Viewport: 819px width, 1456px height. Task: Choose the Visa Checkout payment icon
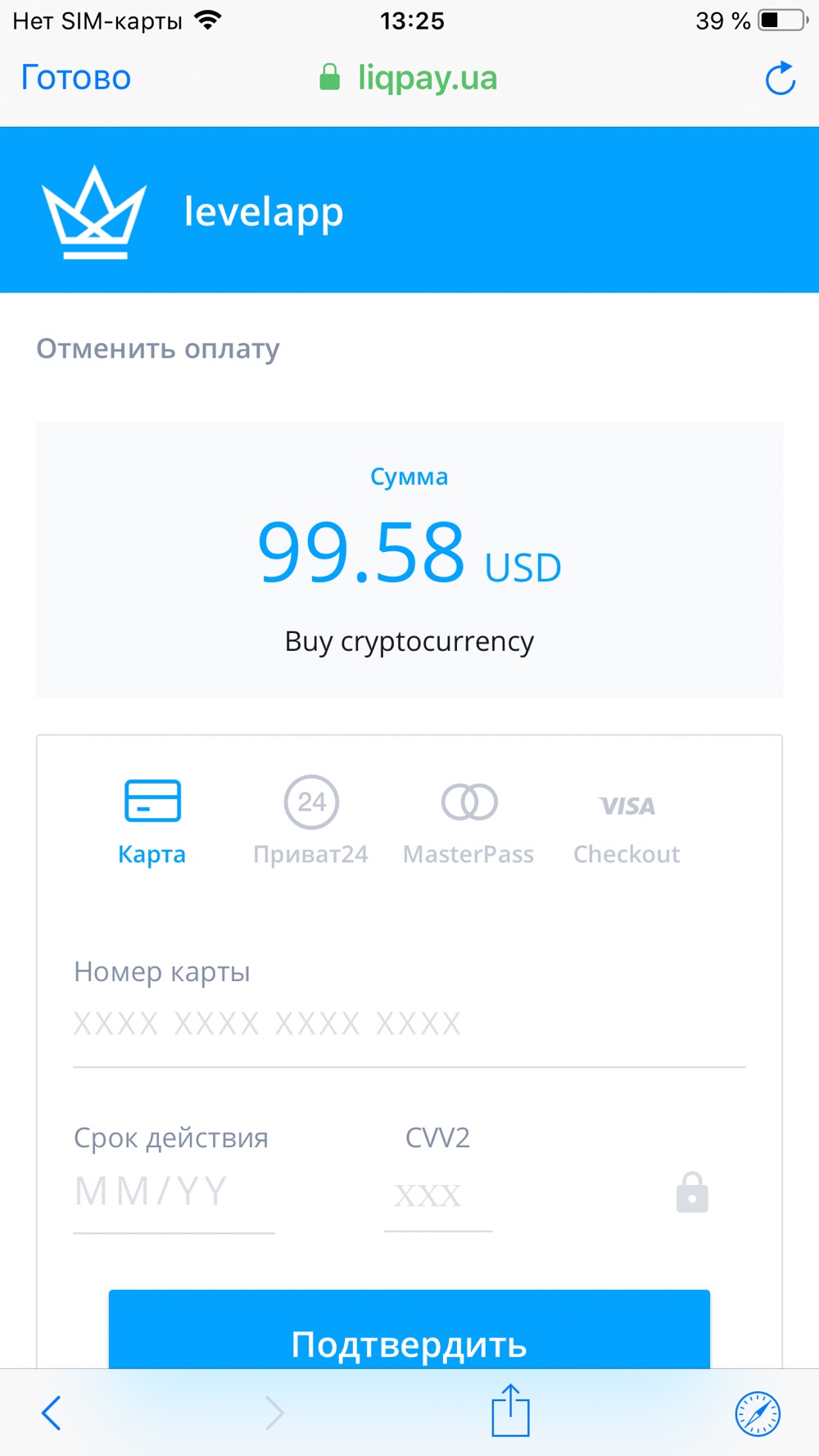pos(627,807)
